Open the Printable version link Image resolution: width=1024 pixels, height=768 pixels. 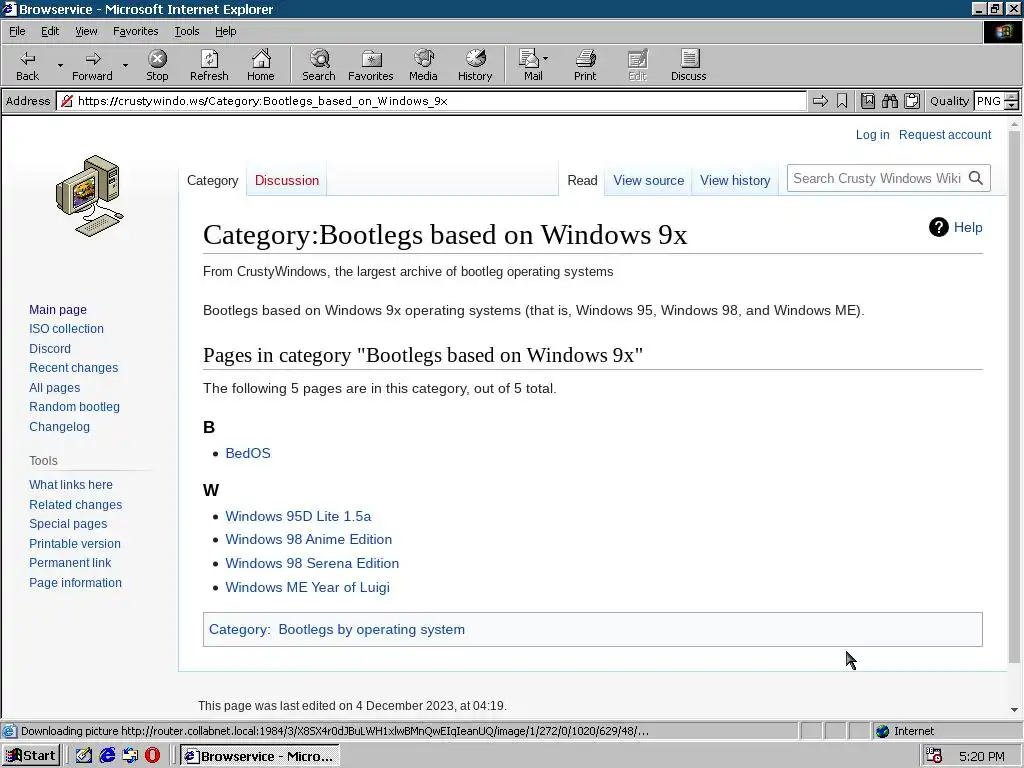coord(74,543)
